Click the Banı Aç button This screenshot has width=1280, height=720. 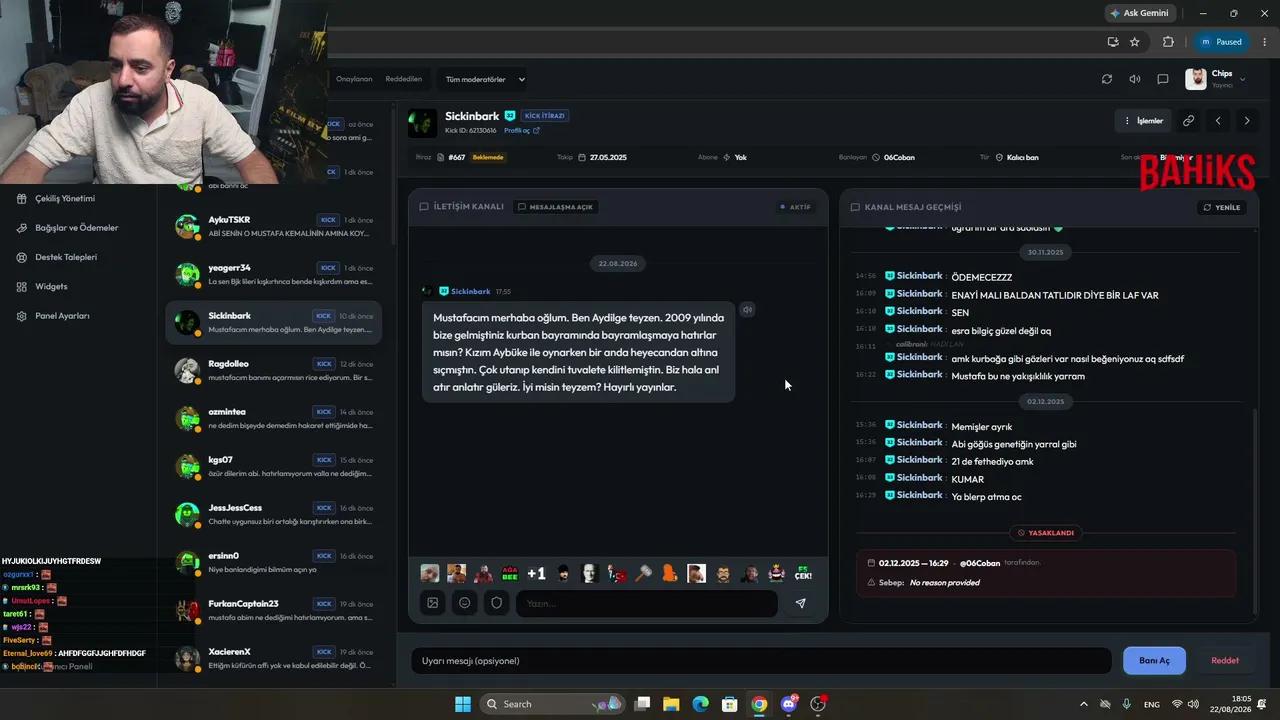[1154, 661]
